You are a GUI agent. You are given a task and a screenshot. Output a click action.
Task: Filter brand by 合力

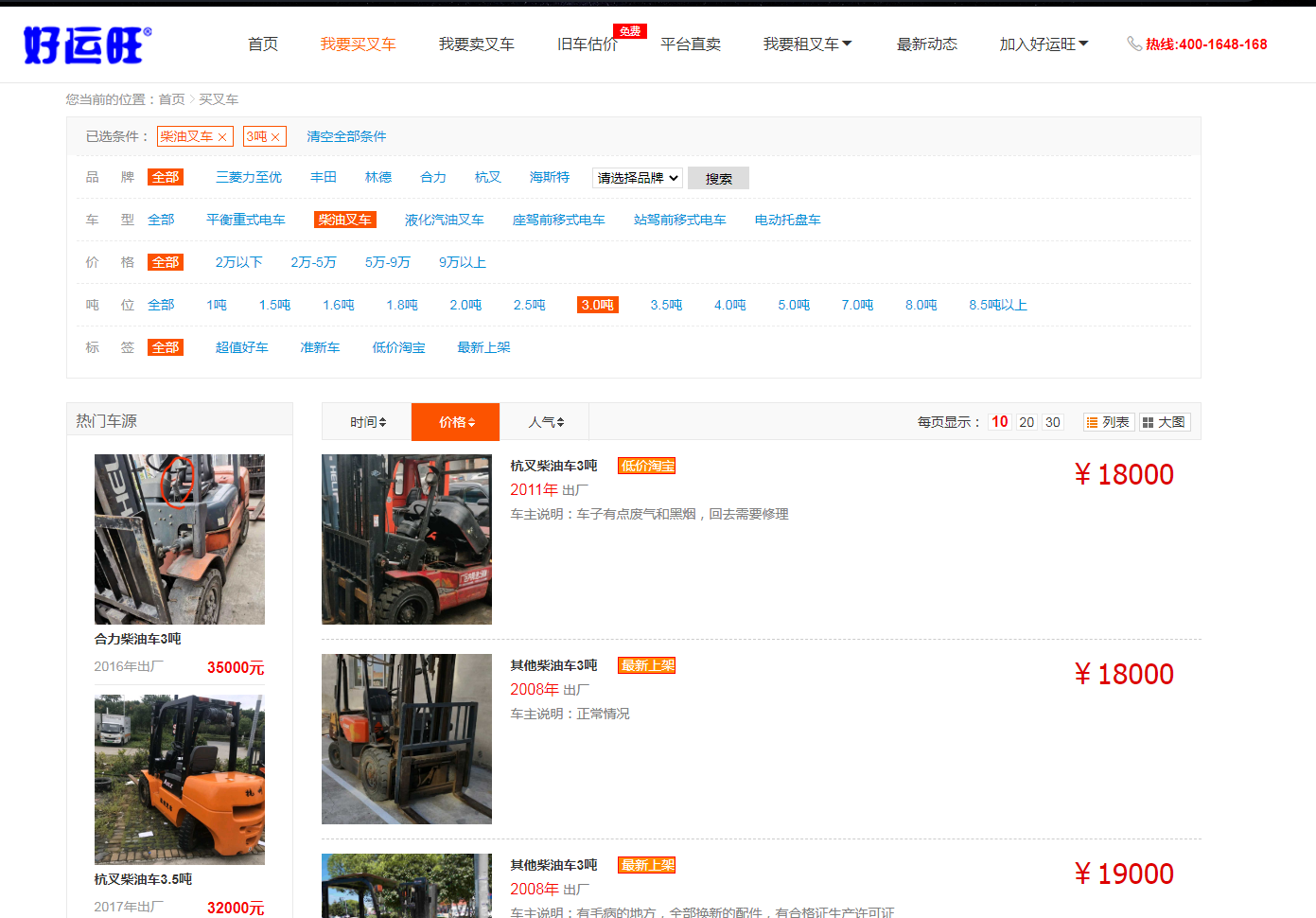coord(433,177)
